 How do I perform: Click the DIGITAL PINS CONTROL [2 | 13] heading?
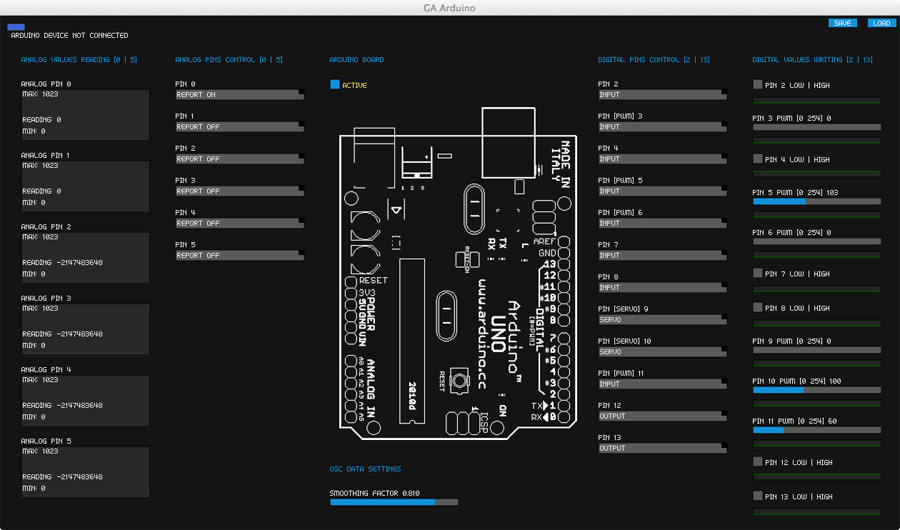(x=654, y=60)
